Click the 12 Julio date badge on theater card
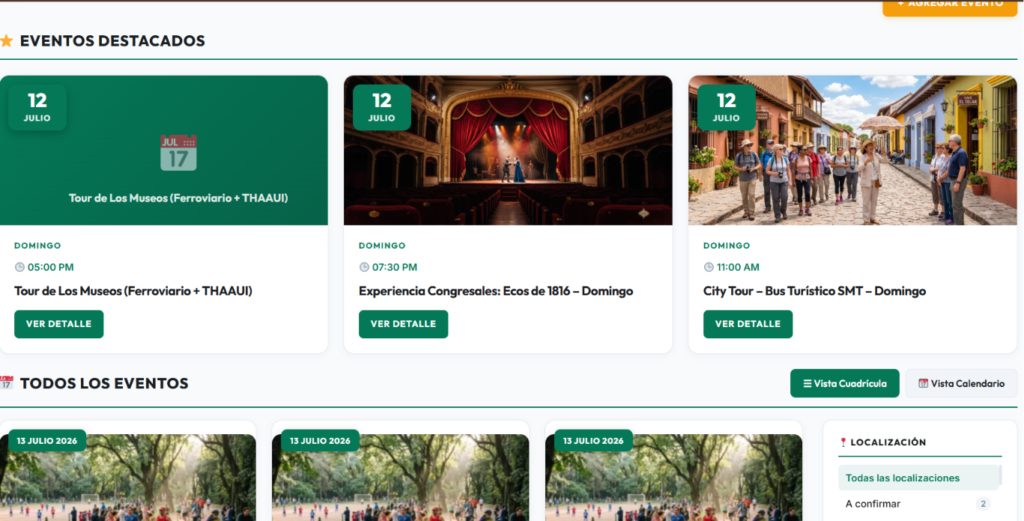 tap(381, 108)
